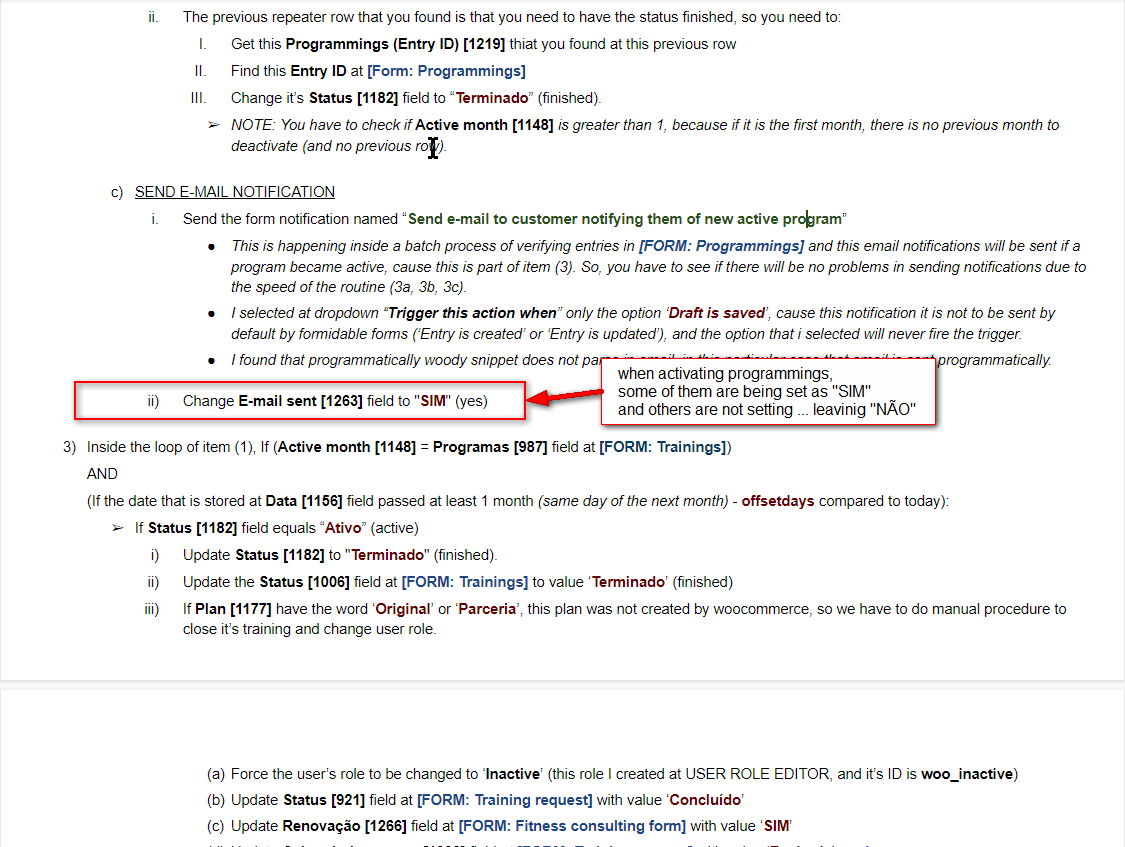This screenshot has height=847, width=1125.
Task: Click the red "offsetdays" word
Action: [x=778, y=501]
